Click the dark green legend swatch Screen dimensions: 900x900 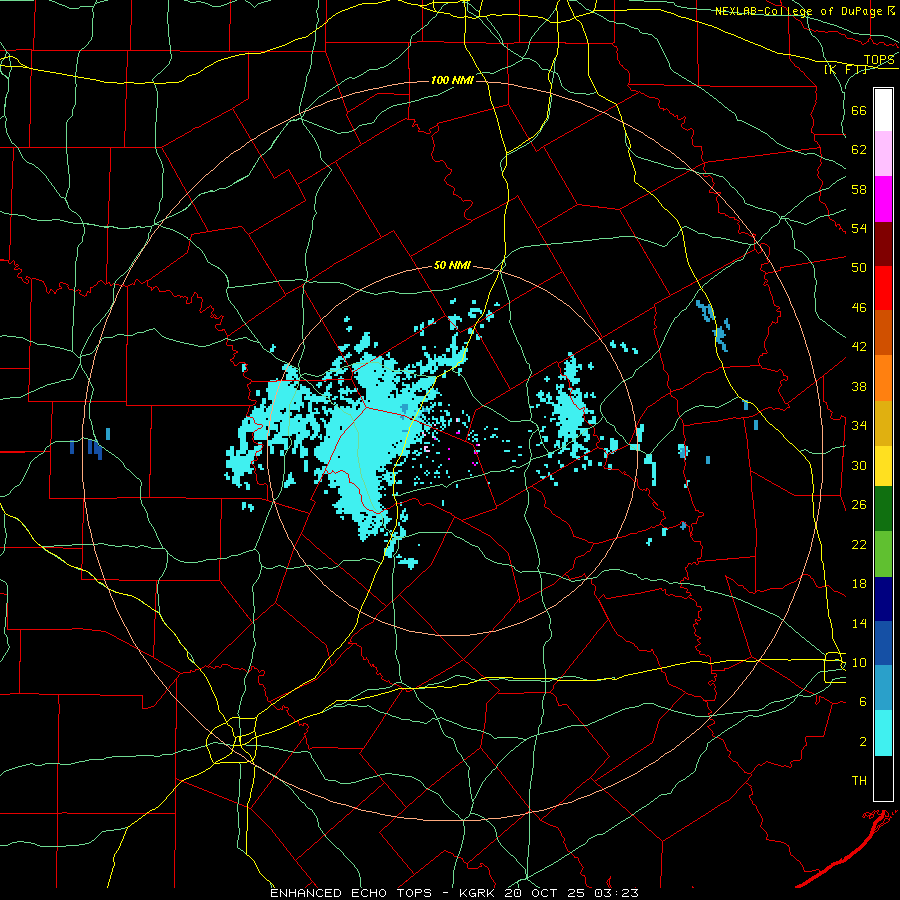tap(883, 509)
